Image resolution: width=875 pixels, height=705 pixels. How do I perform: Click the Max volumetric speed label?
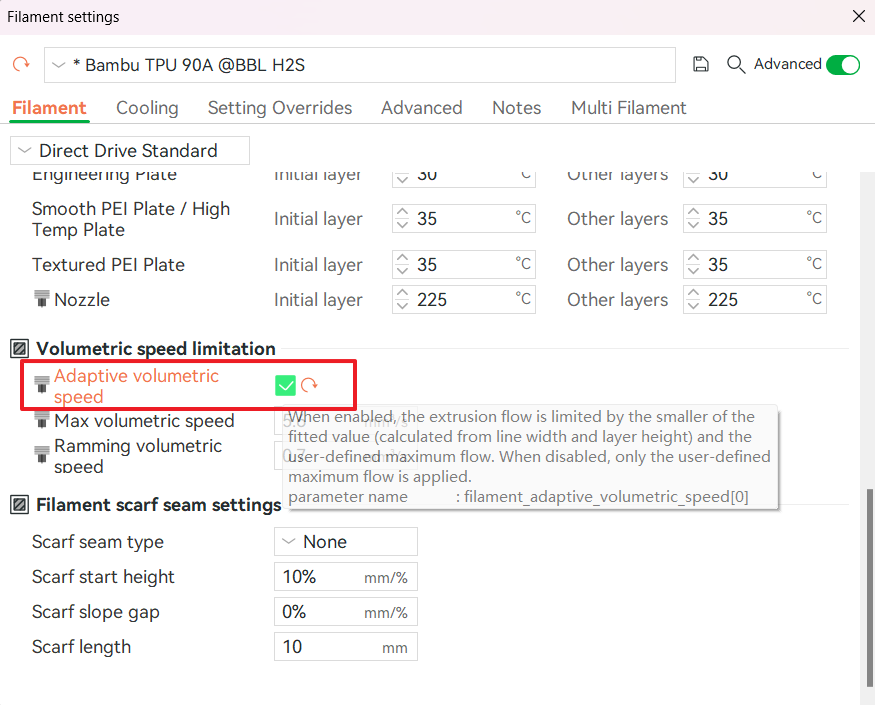[x=144, y=420]
